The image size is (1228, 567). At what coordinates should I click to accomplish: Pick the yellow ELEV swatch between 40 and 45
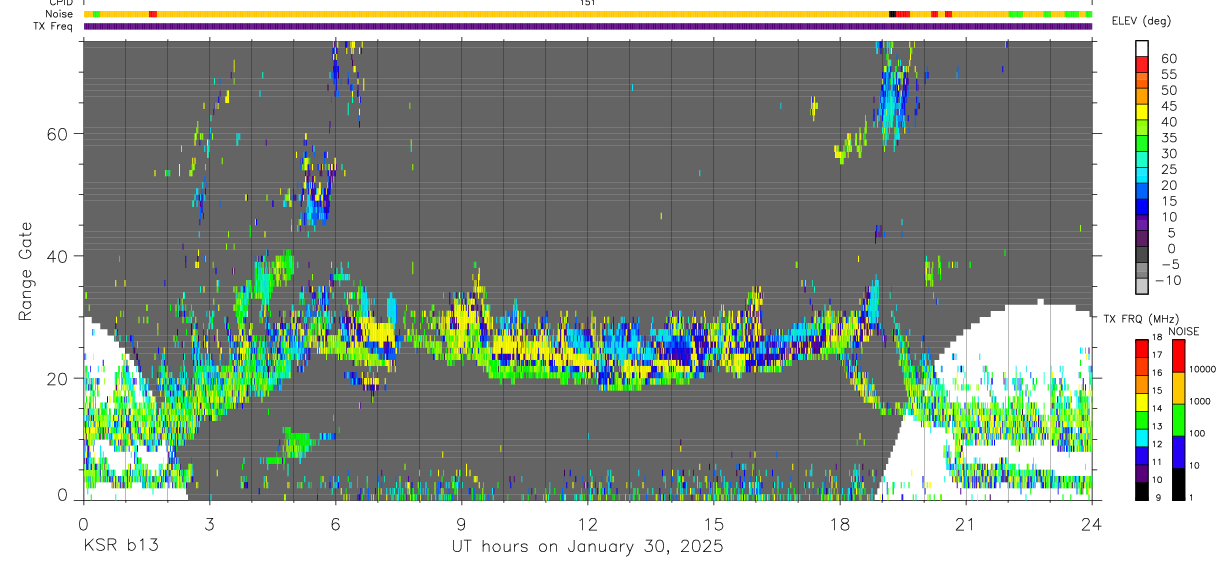pyautogui.click(x=1142, y=113)
